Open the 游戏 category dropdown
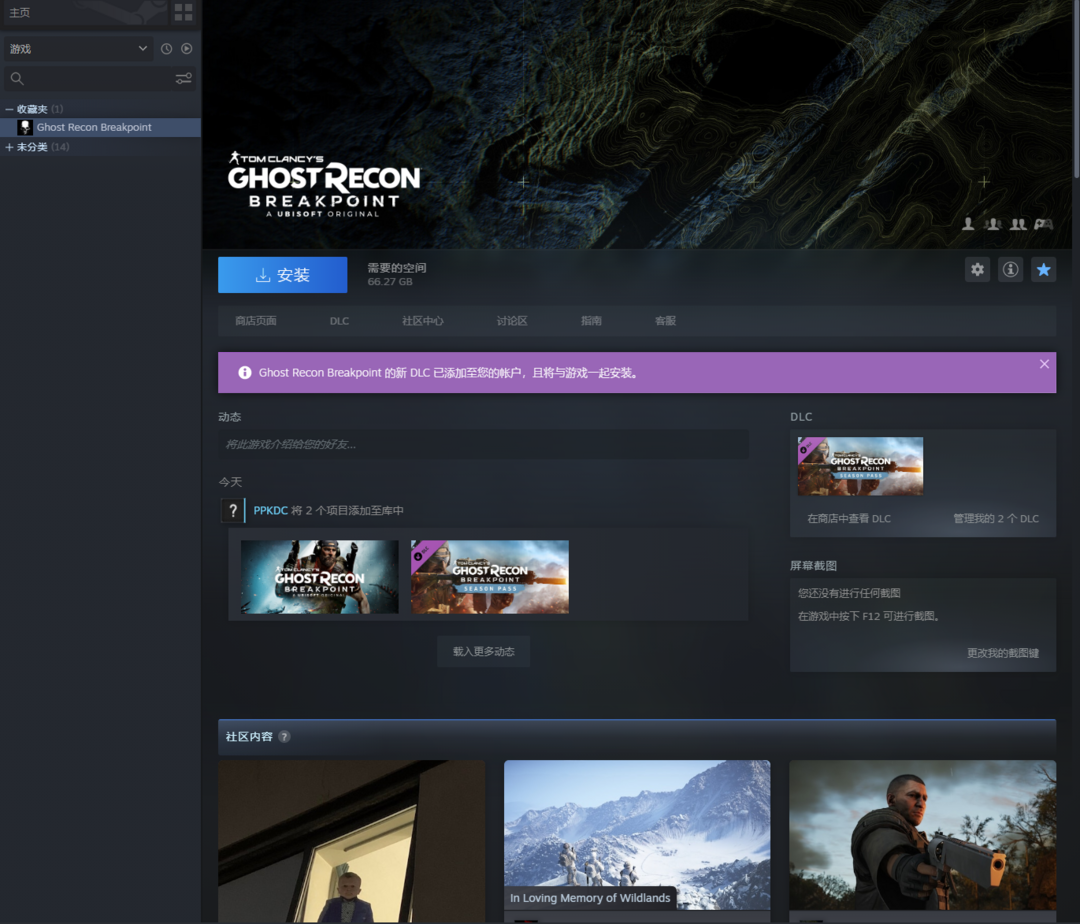This screenshot has height=924, width=1080. (x=77, y=49)
